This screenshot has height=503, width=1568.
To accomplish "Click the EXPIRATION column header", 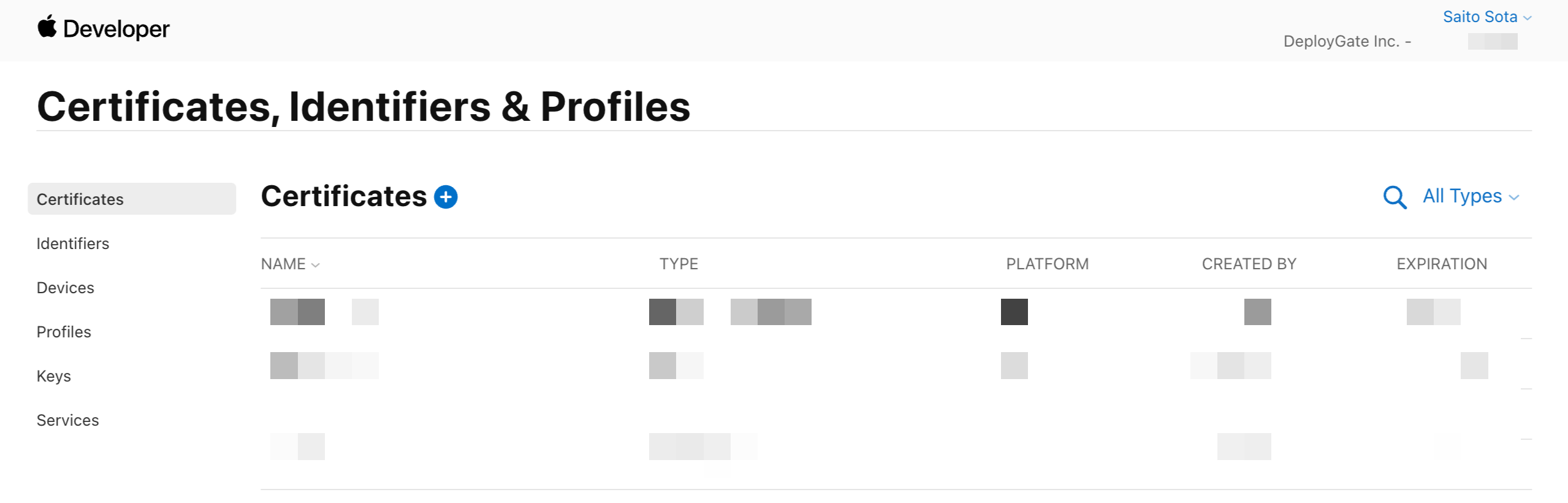I will [1441, 264].
